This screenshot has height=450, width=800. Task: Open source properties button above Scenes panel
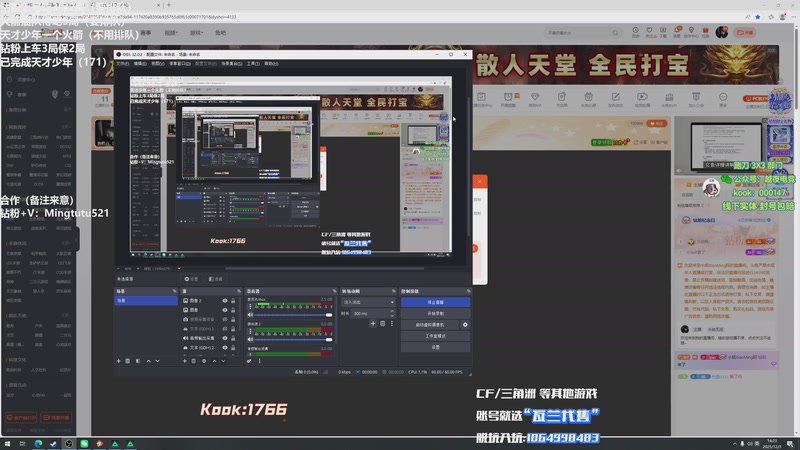tap(191, 279)
